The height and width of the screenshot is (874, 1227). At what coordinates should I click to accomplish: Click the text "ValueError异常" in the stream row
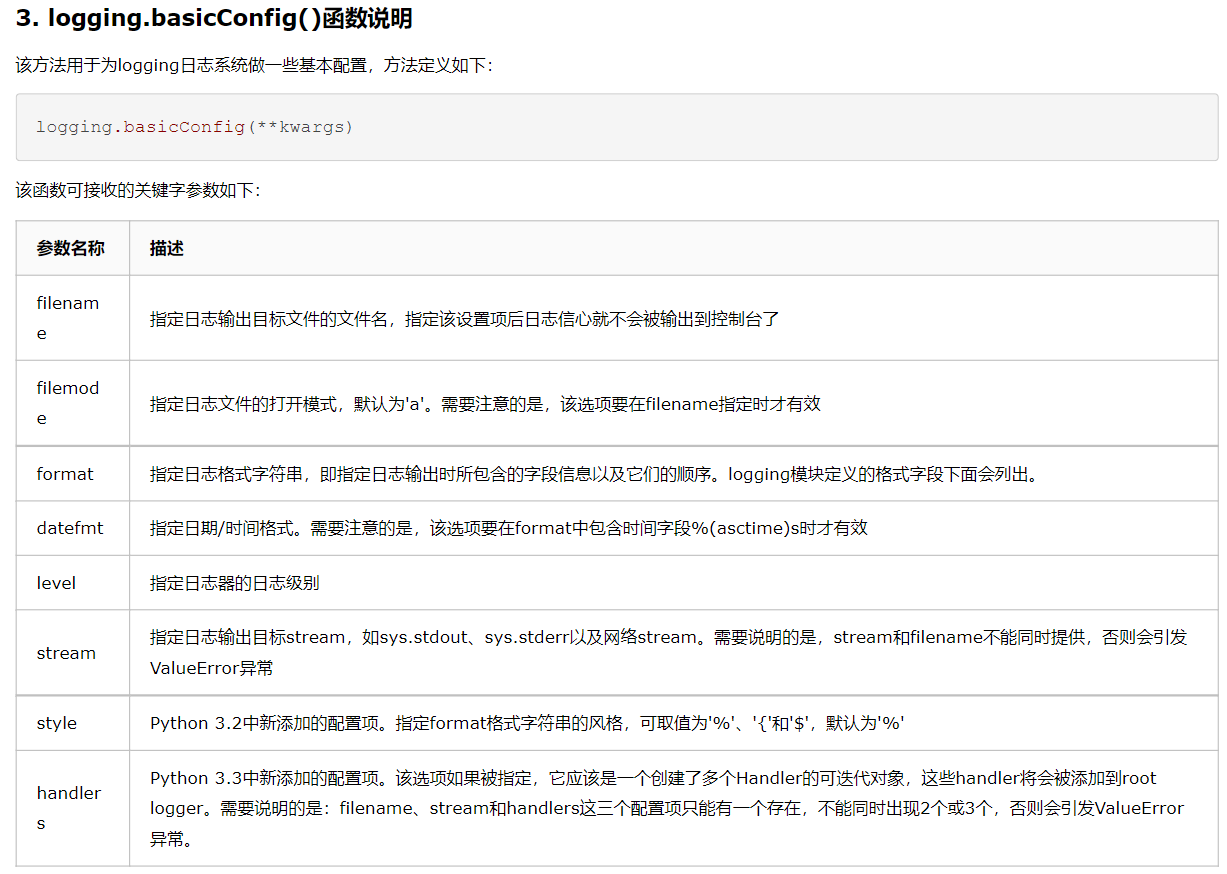pyautogui.click(x=211, y=668)
